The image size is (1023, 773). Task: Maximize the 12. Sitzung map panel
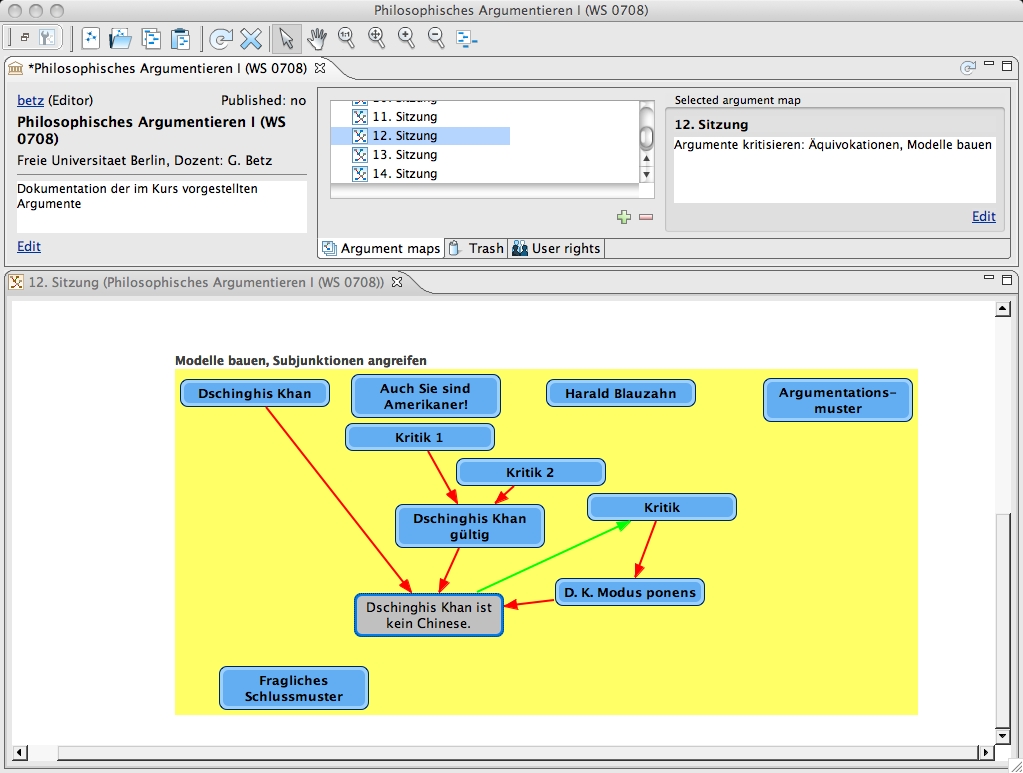pyautogui.click(x=1007, y=279)
